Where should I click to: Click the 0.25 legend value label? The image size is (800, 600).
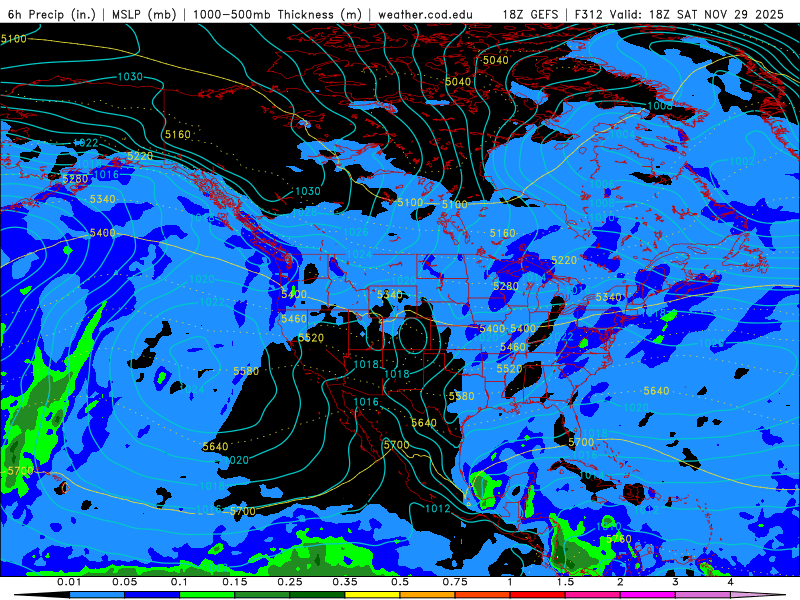pyautogui.click(x=290, y=582)
